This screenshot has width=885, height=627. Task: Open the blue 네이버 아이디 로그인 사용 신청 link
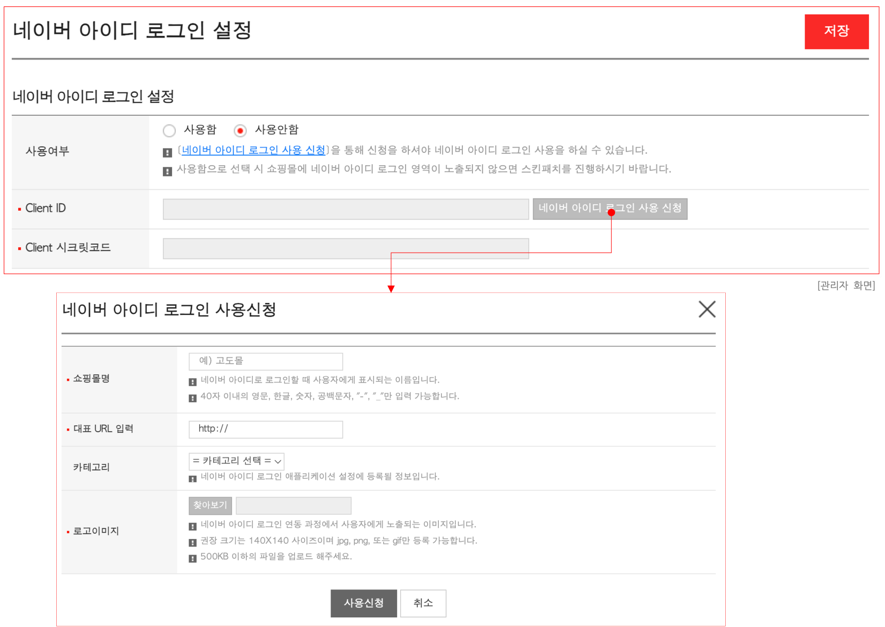(253, 150)
